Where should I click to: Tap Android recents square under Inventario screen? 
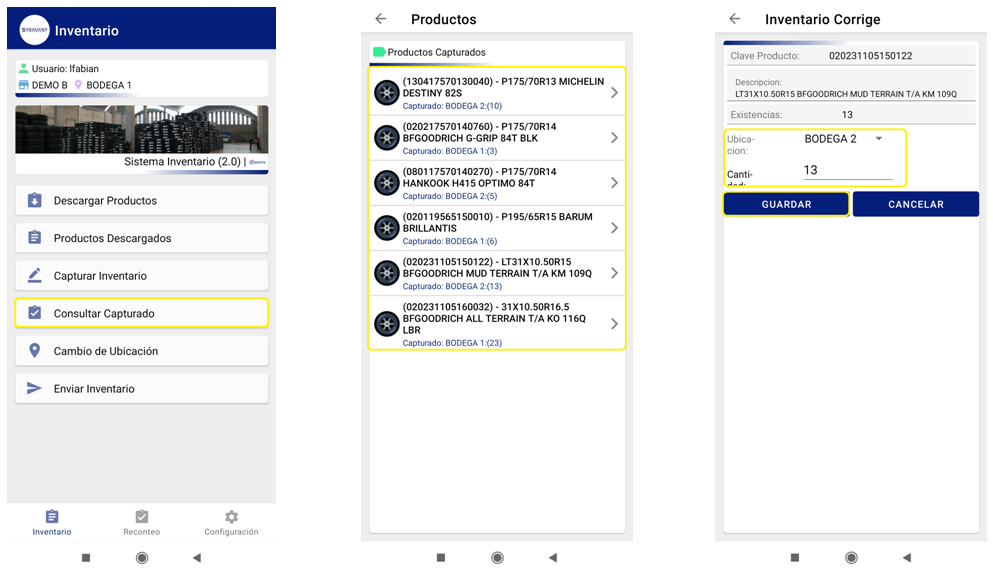pos(86,558)
